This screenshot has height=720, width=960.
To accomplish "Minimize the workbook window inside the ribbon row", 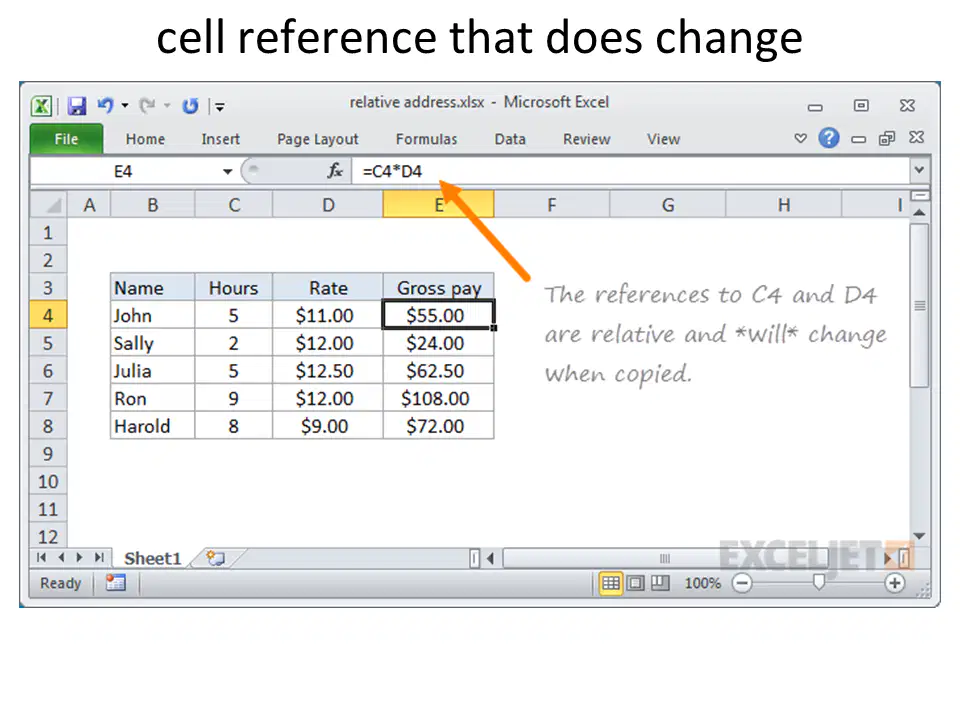I will click(x=858, y=140).
